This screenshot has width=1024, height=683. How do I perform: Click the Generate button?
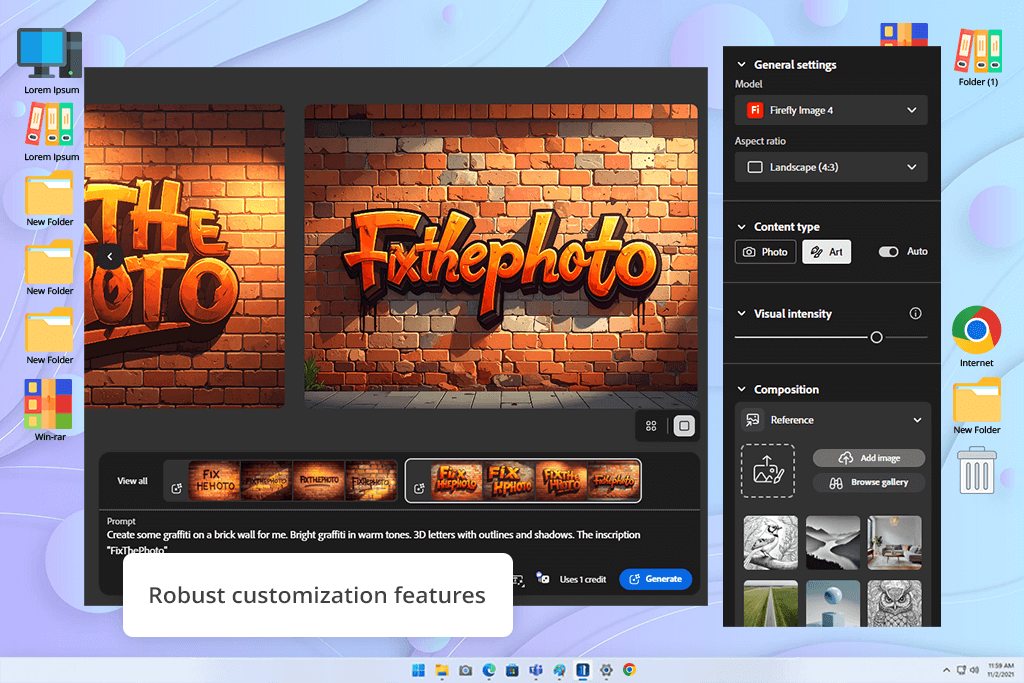pos(655,579)
